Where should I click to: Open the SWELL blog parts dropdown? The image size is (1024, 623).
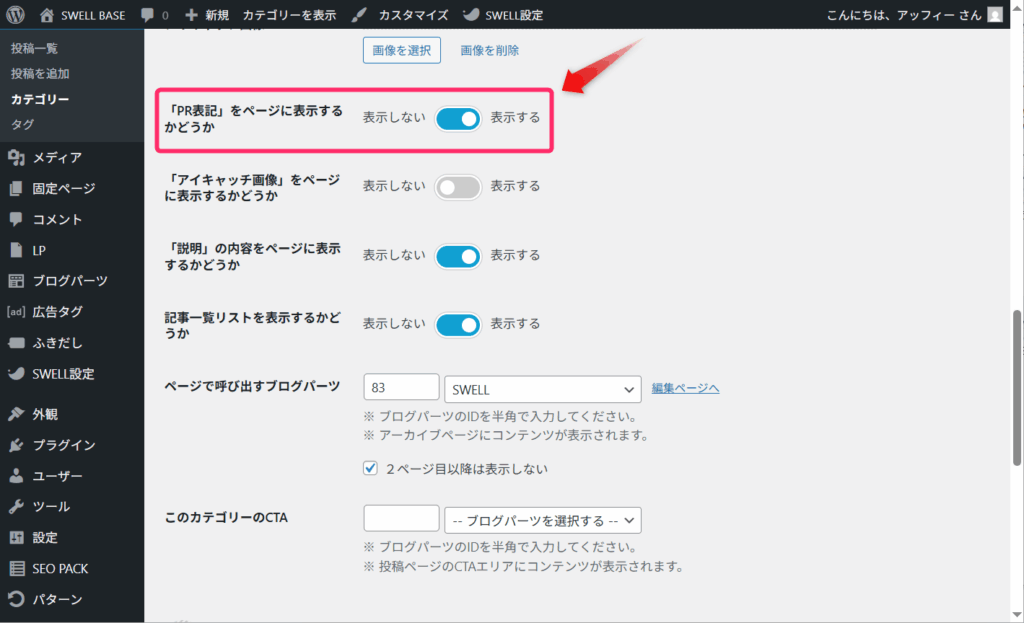pyautogui.click(x=543, y=389)
